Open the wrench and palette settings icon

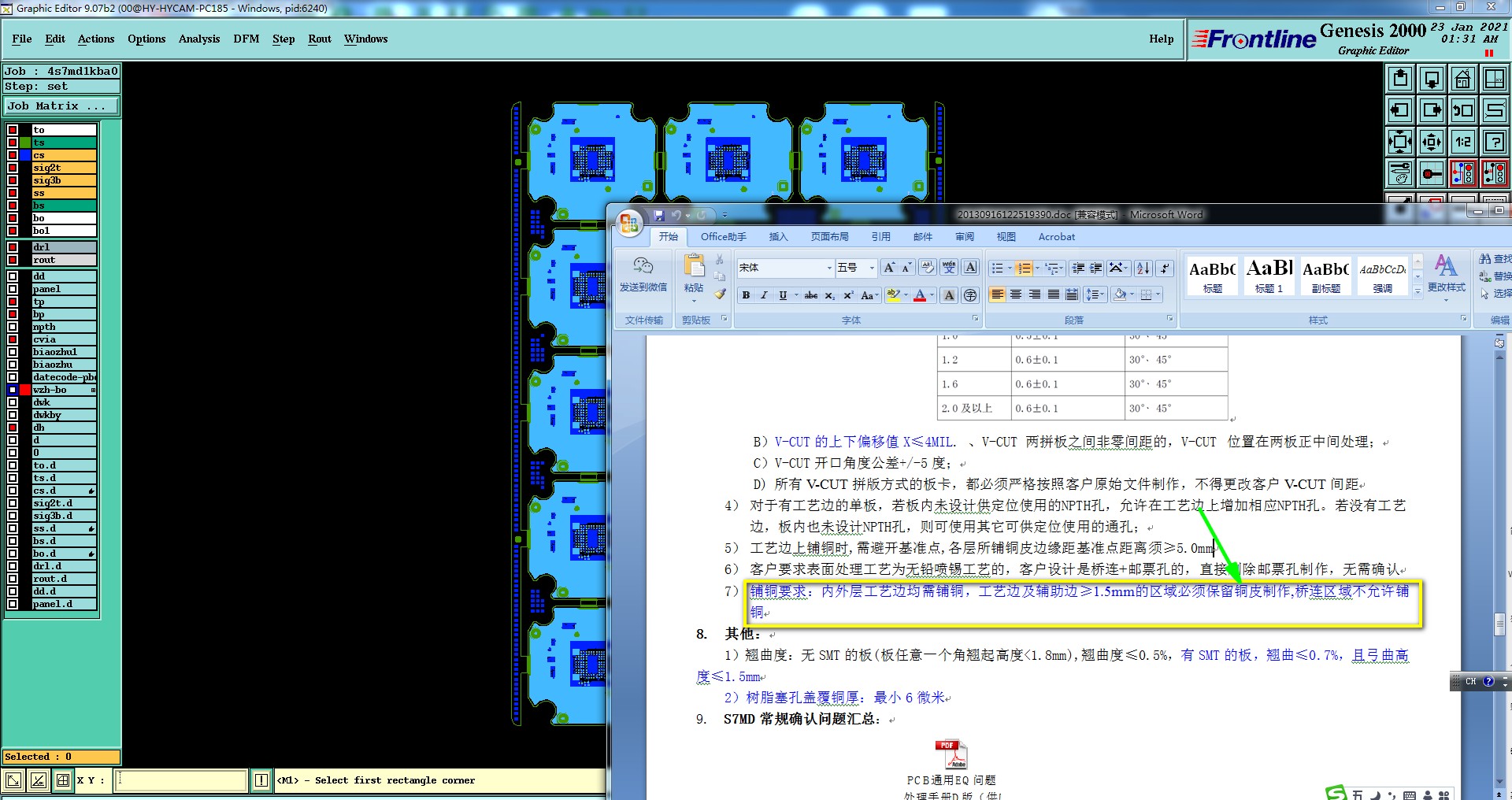(1400, 173)
